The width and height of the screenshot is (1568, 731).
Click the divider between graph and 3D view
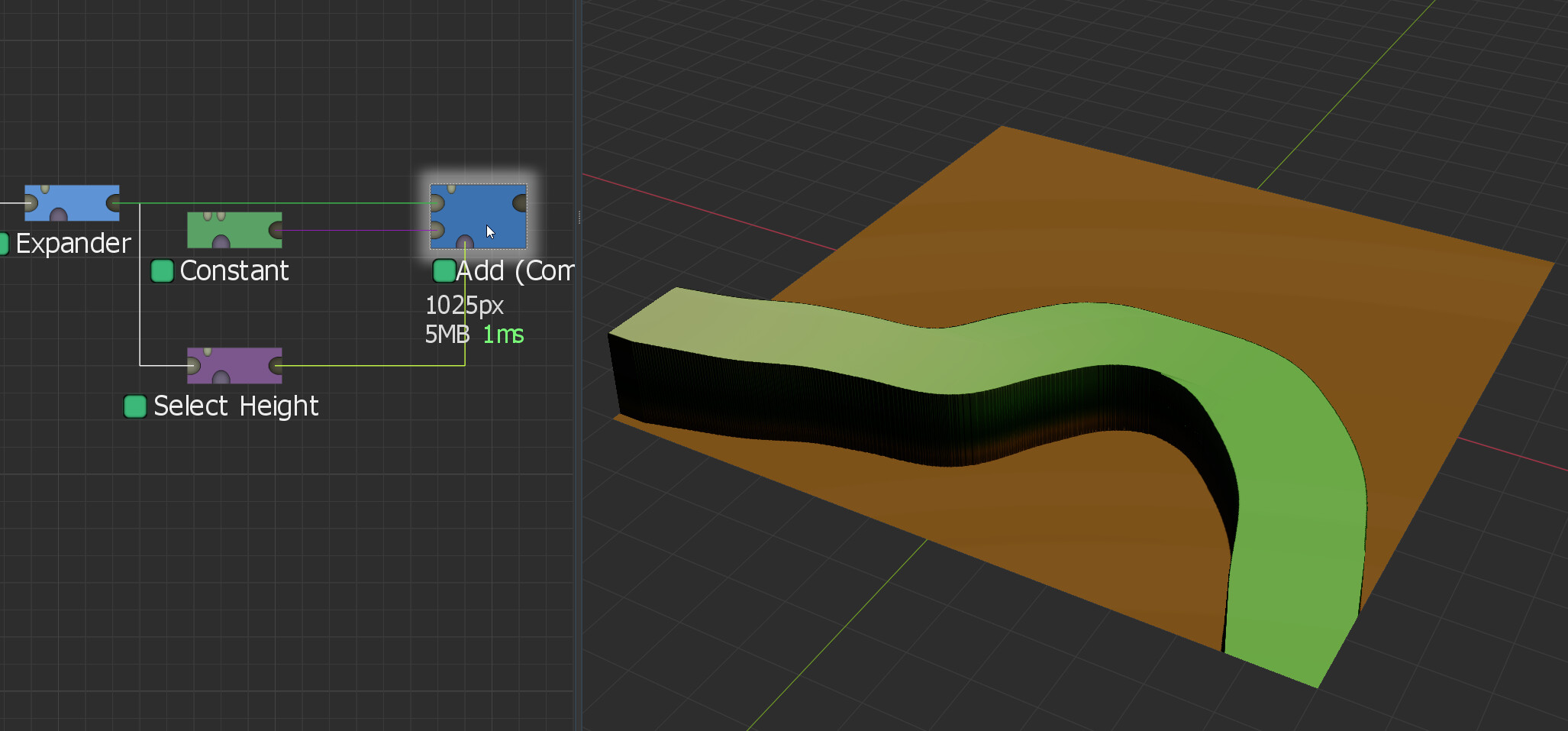pos(579,218)
